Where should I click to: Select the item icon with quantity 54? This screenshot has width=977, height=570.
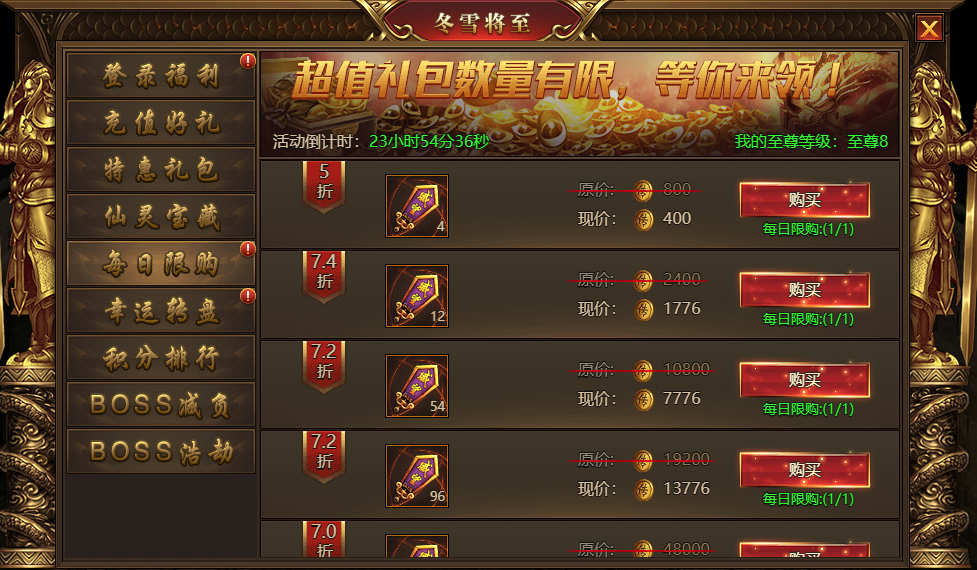point(417,386)
